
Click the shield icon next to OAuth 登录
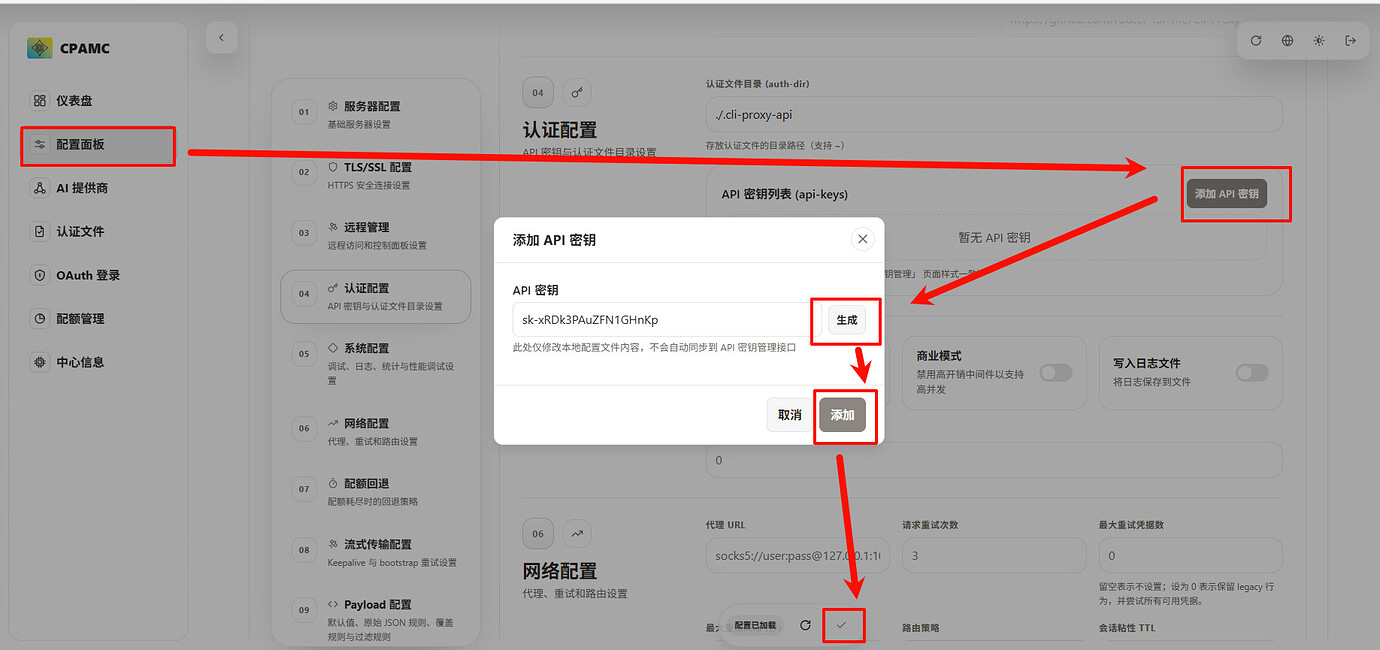point(40,275)
